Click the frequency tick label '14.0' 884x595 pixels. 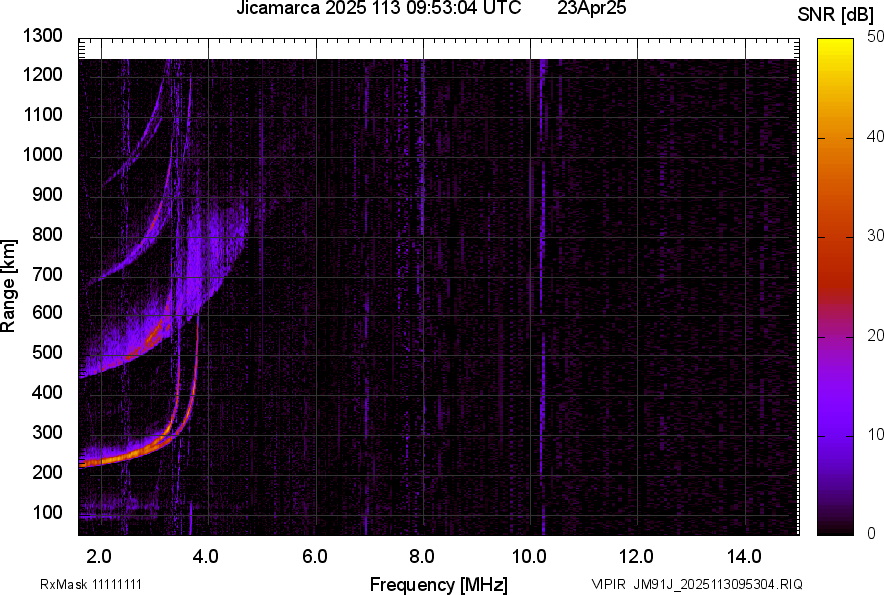744,557
